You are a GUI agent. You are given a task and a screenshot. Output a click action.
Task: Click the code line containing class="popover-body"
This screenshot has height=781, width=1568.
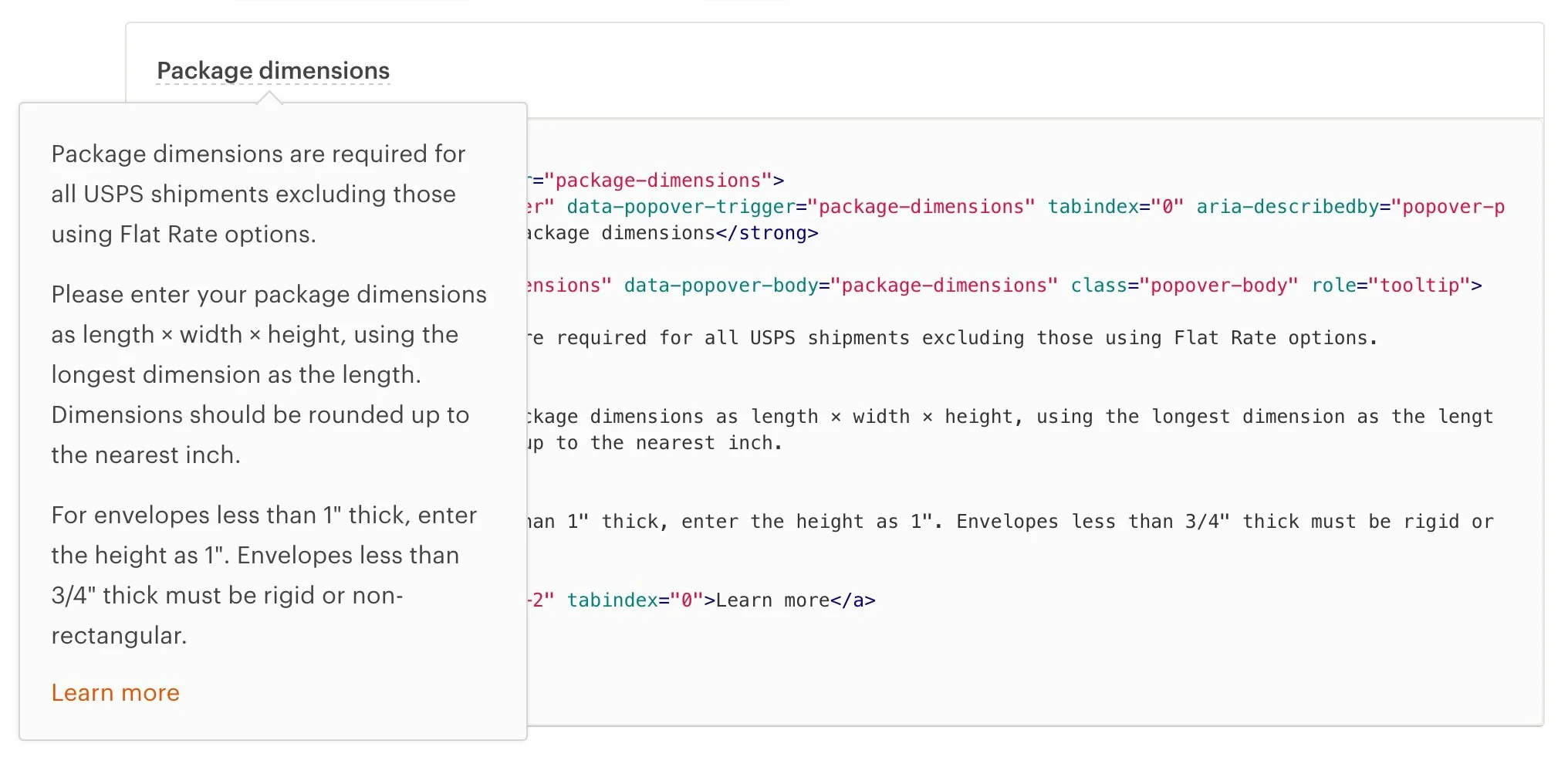1005,285
